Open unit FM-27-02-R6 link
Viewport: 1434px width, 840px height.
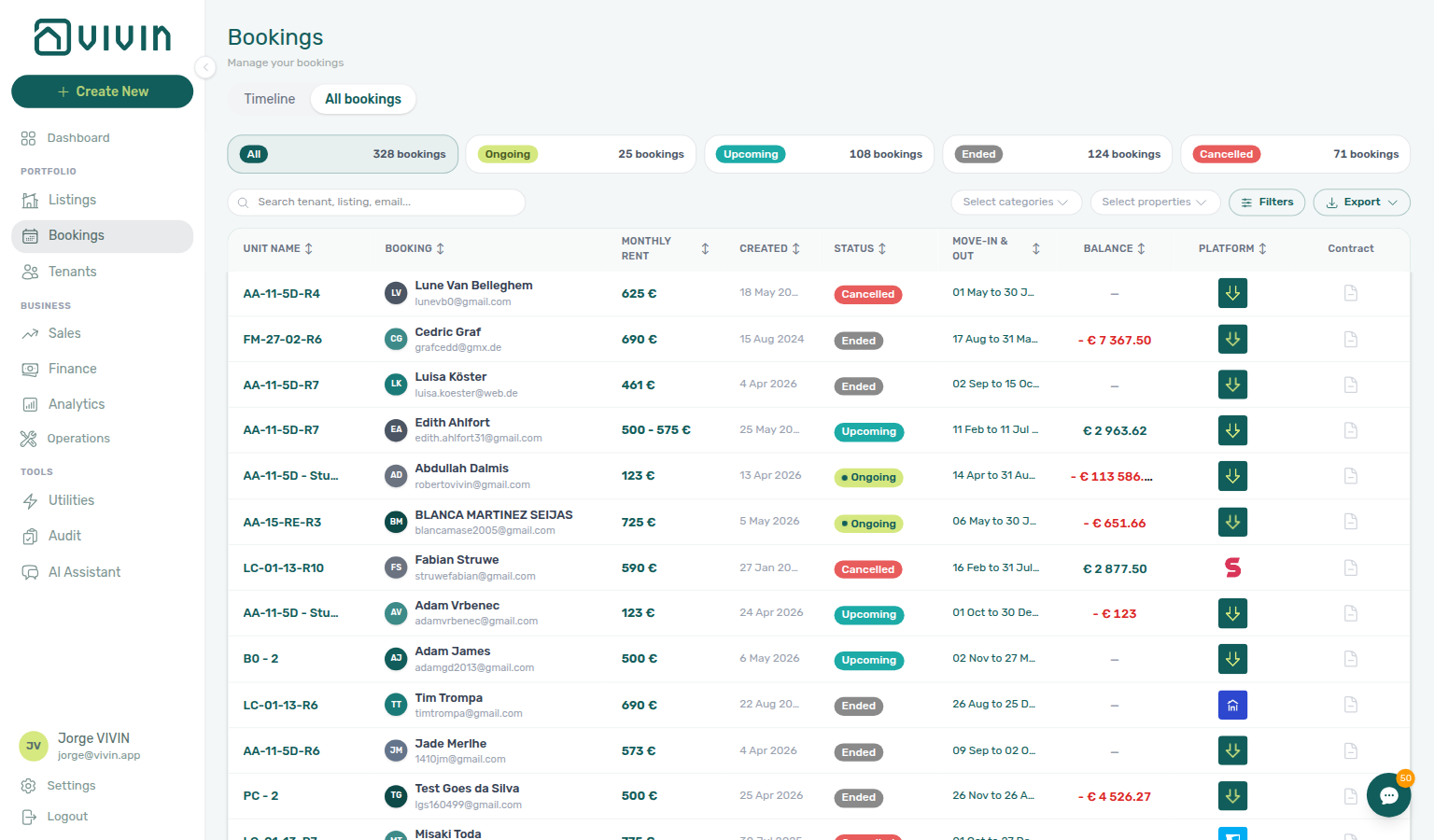282,339
